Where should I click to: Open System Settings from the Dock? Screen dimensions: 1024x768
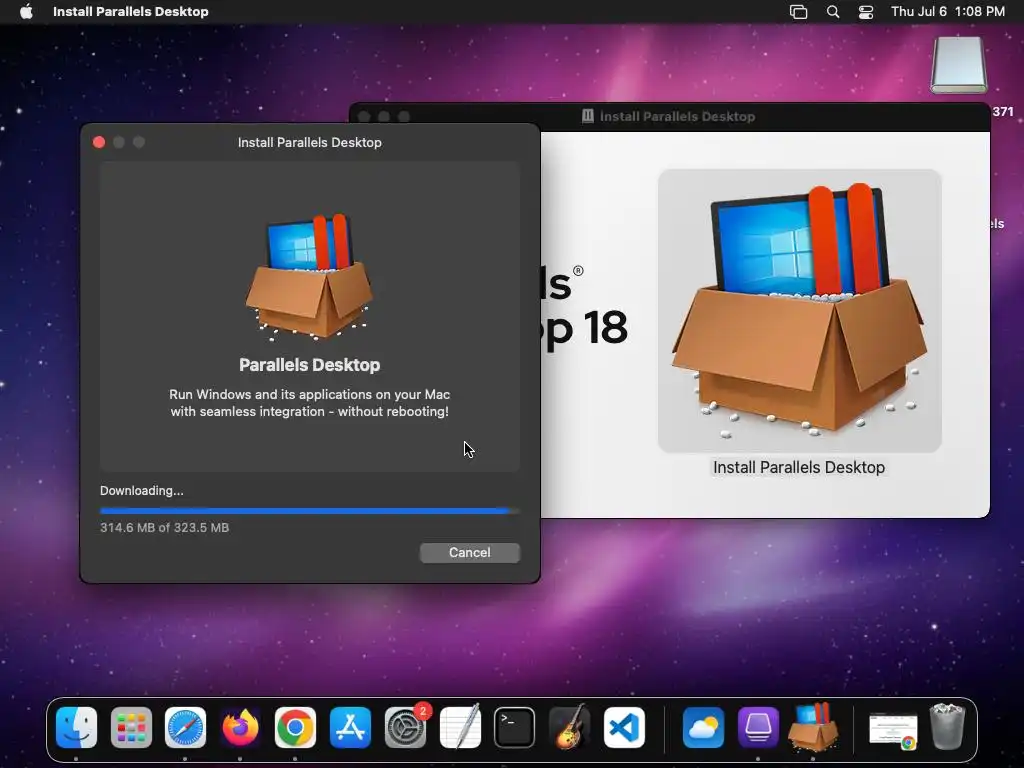pos(406,728)
